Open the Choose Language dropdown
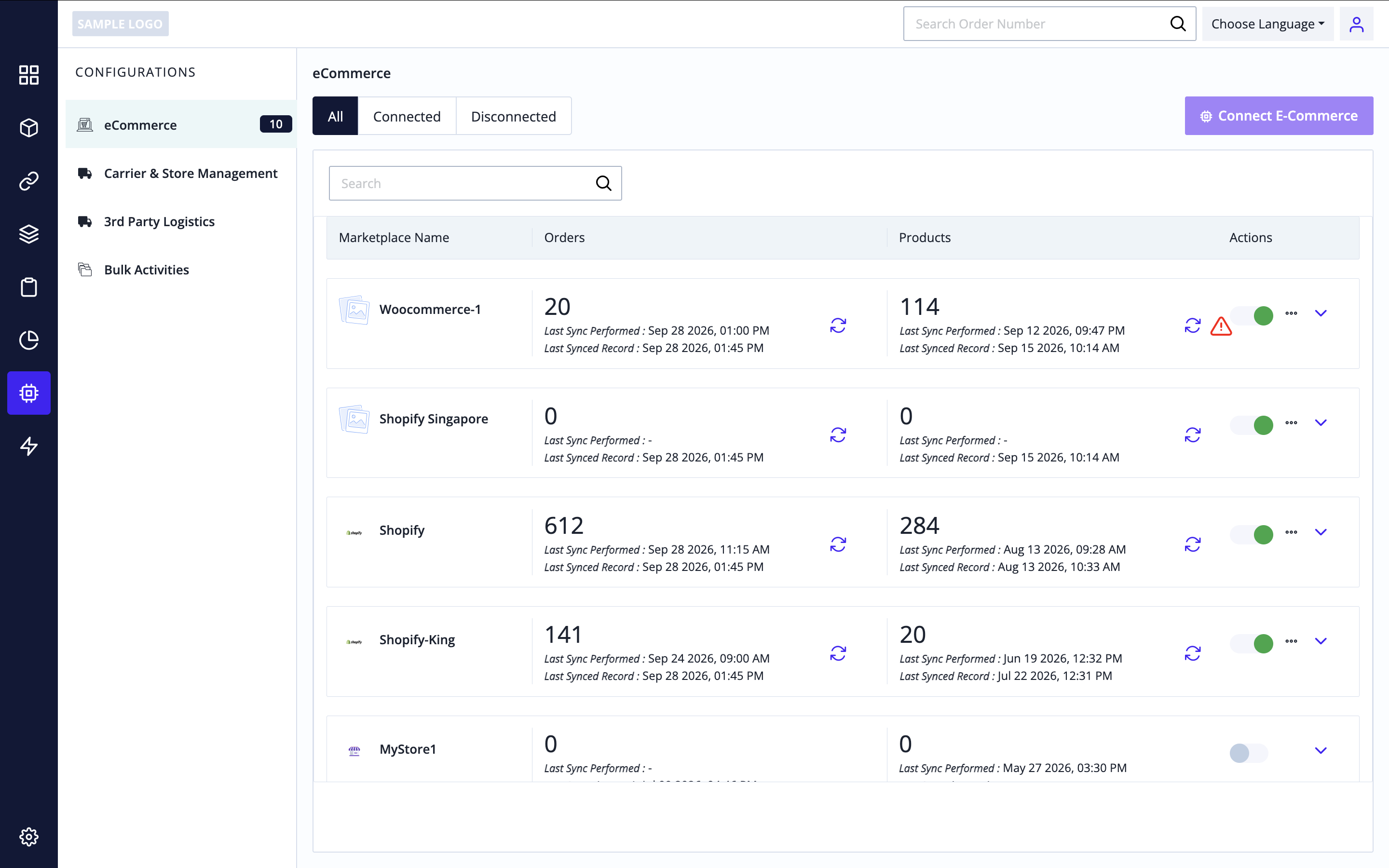 (1268, 24)
